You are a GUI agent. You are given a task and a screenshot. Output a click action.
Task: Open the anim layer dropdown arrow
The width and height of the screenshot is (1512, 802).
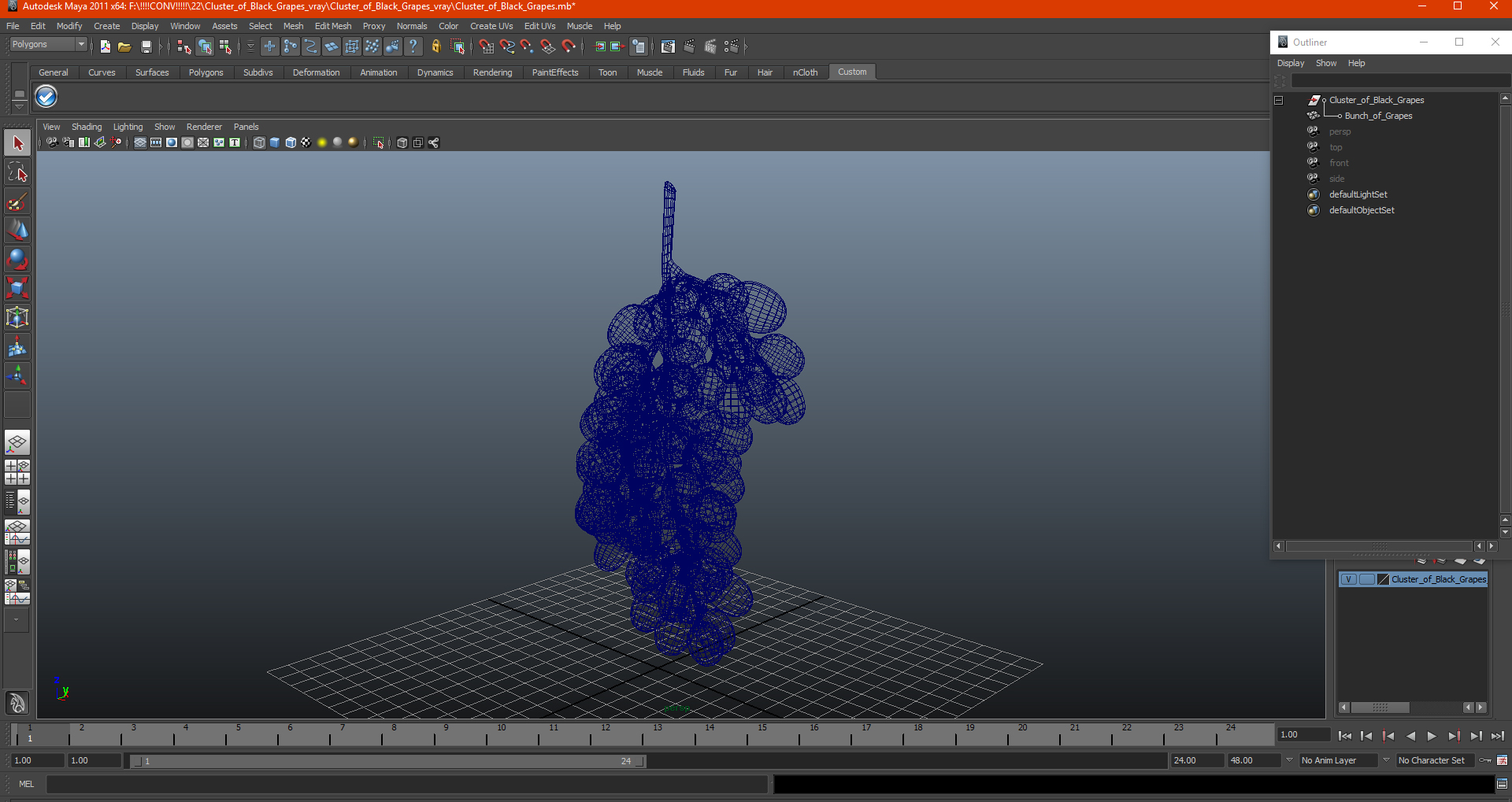(x=1289, y=760)
